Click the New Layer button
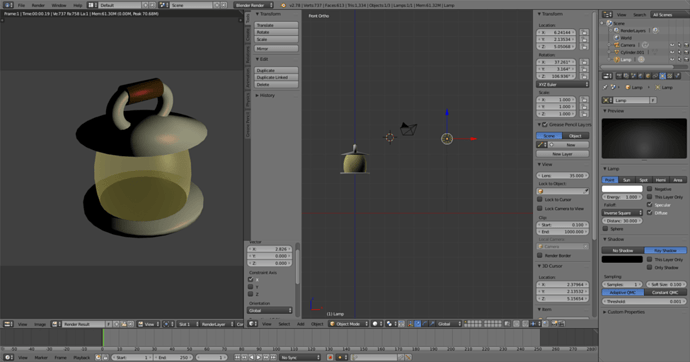This screenshot has height=362, width=690. 562,154
